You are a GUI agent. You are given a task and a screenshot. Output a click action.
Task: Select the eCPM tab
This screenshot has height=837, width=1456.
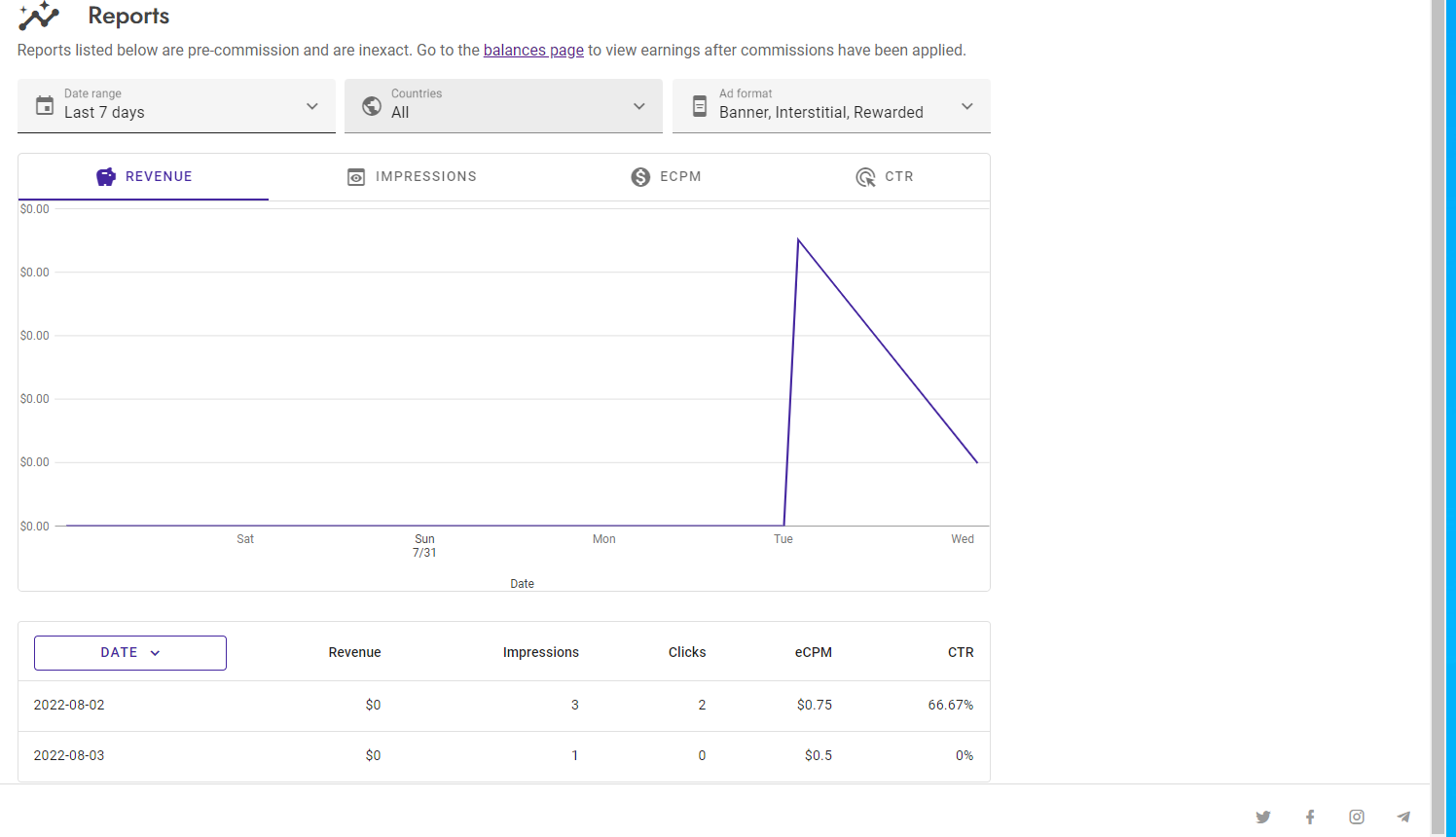pyautogui.click(x=667, y=177)
